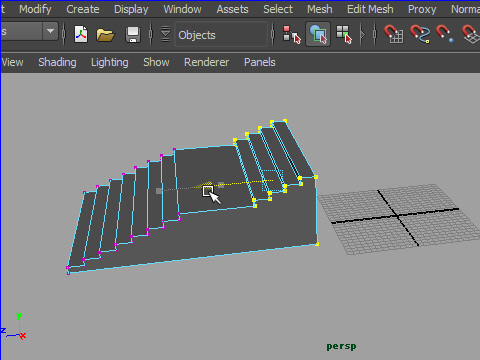Open the Create menu
This screenshot has width=480, height=360.
pos(83,9)
